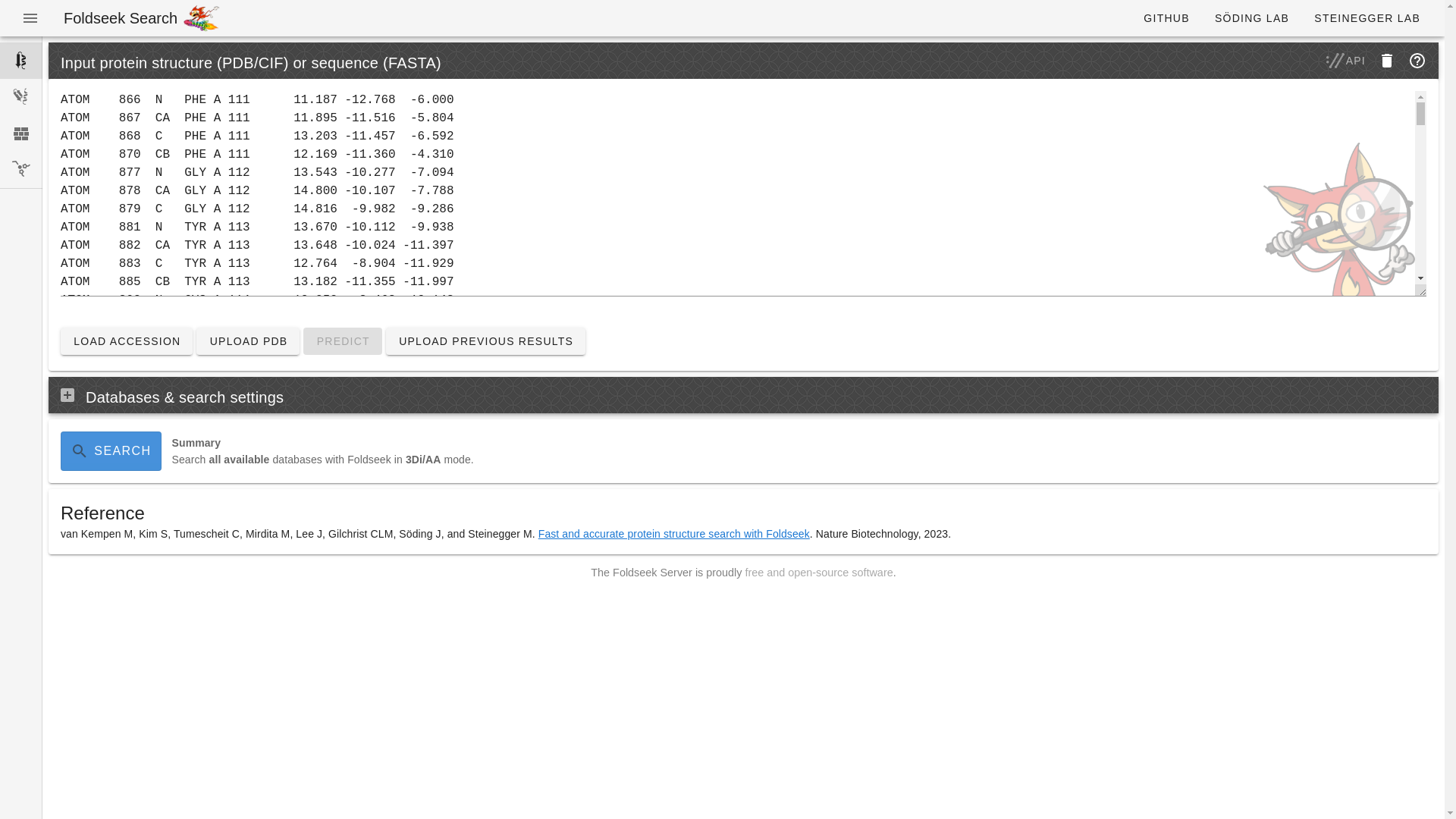Click the text area resize handle corner

tap(1421, 290)
